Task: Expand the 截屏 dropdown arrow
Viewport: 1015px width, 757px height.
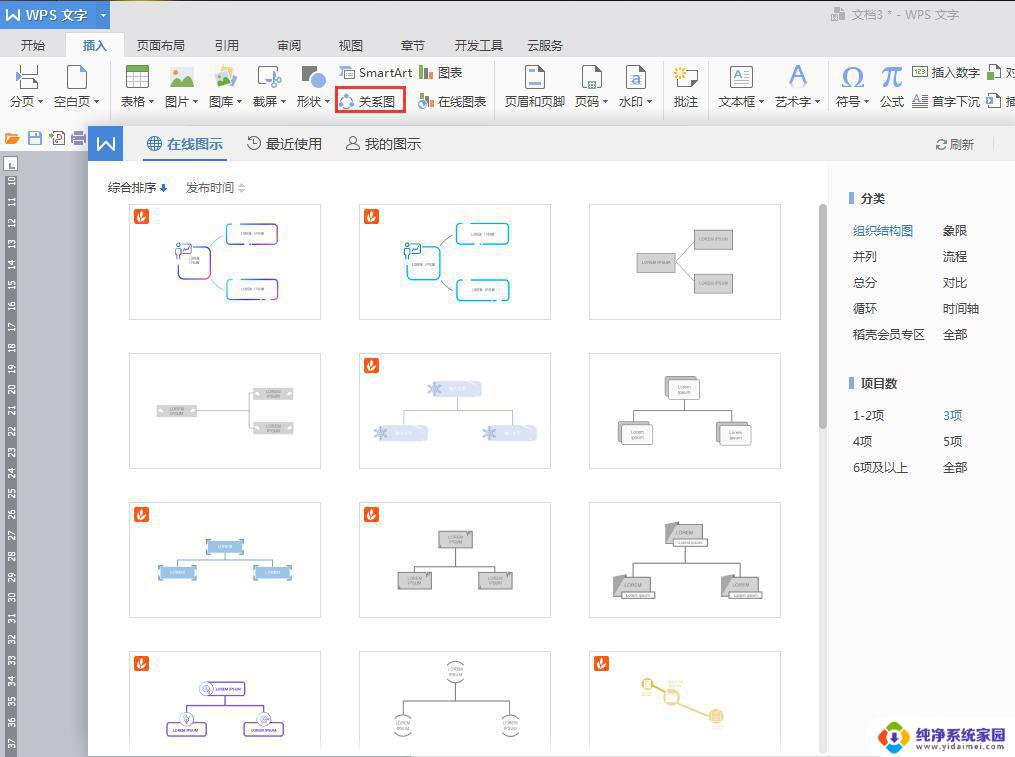Action: 284,102
